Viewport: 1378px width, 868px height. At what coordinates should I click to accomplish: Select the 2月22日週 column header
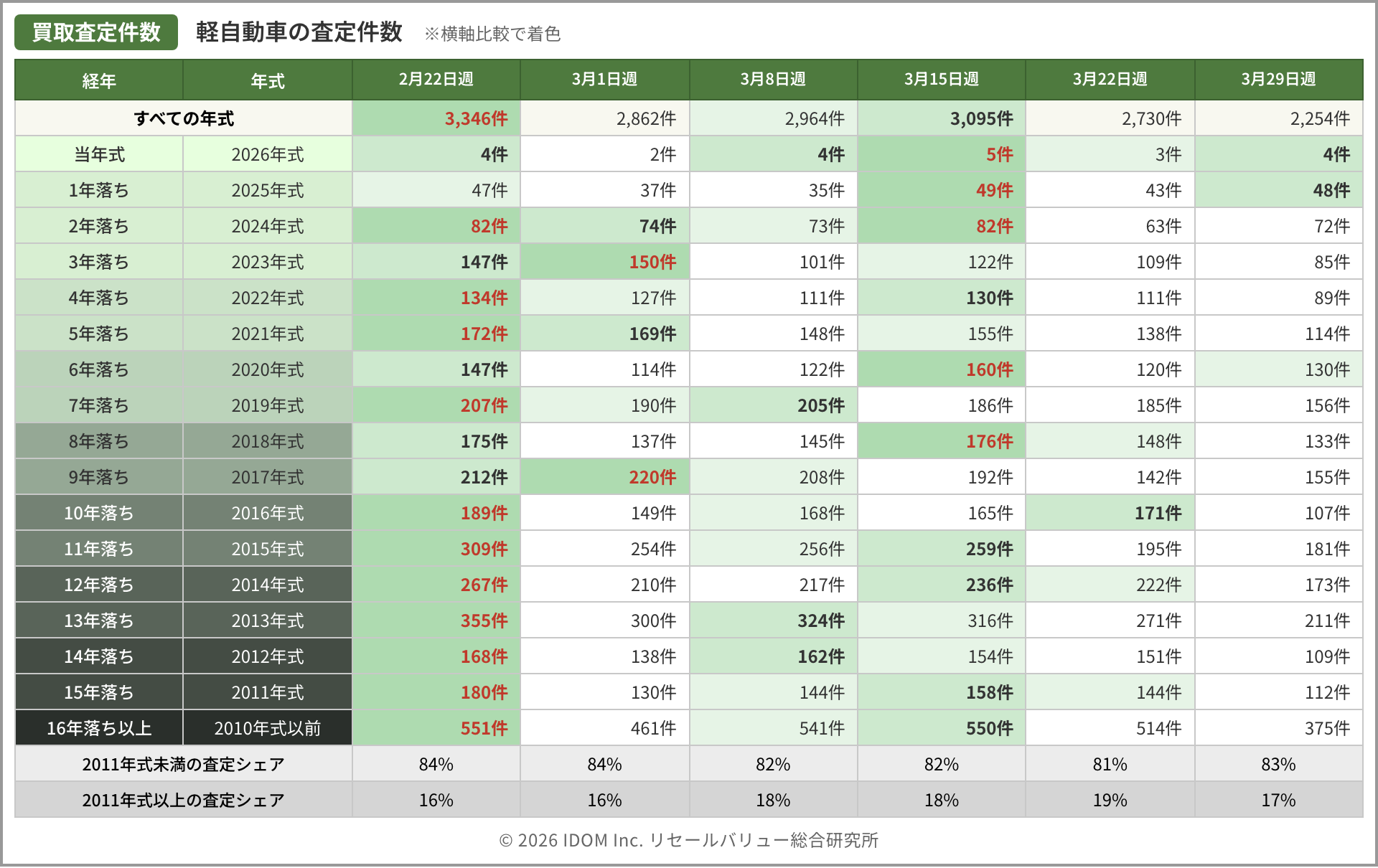click(436, 79)
